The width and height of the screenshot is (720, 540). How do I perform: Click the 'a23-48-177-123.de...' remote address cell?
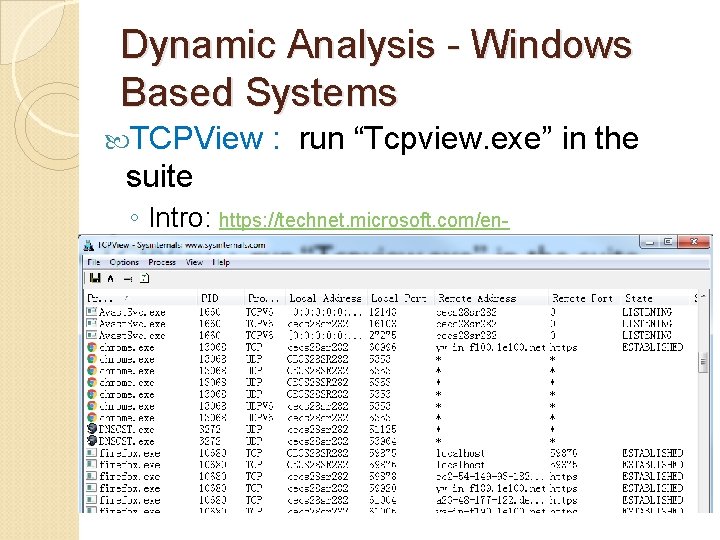point(489,500)
